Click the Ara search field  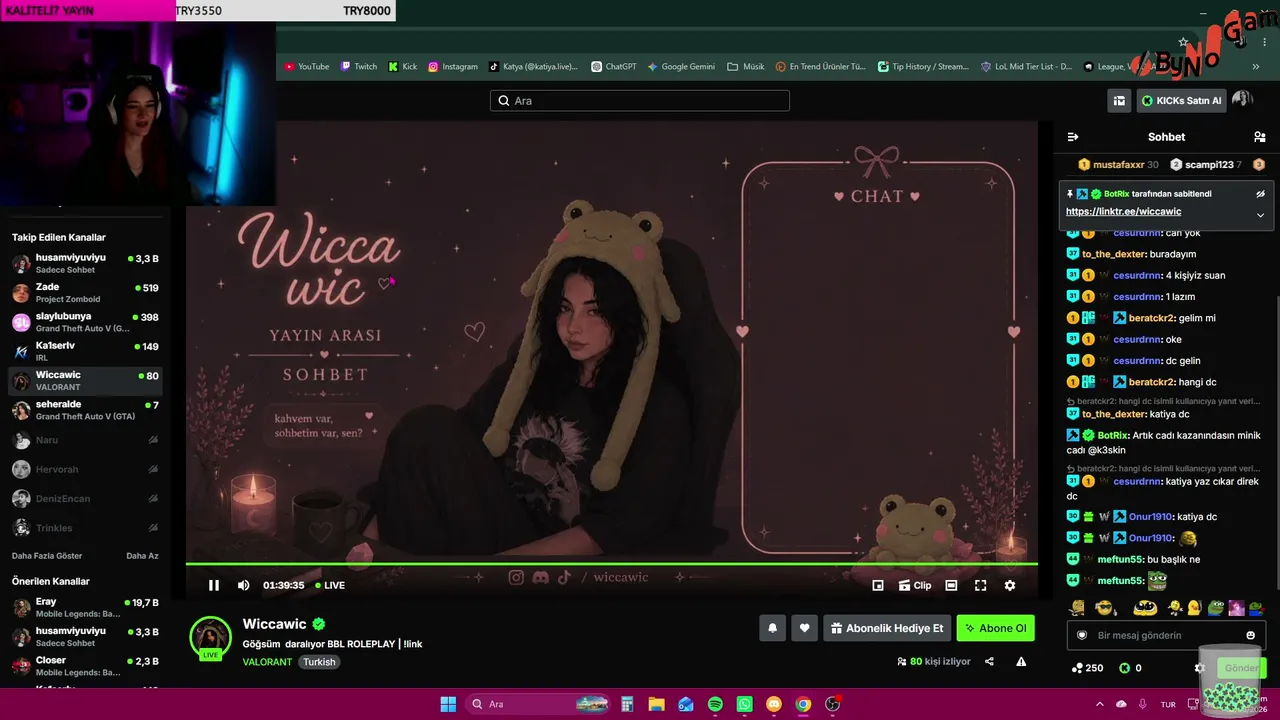click(x=640, y=101)
